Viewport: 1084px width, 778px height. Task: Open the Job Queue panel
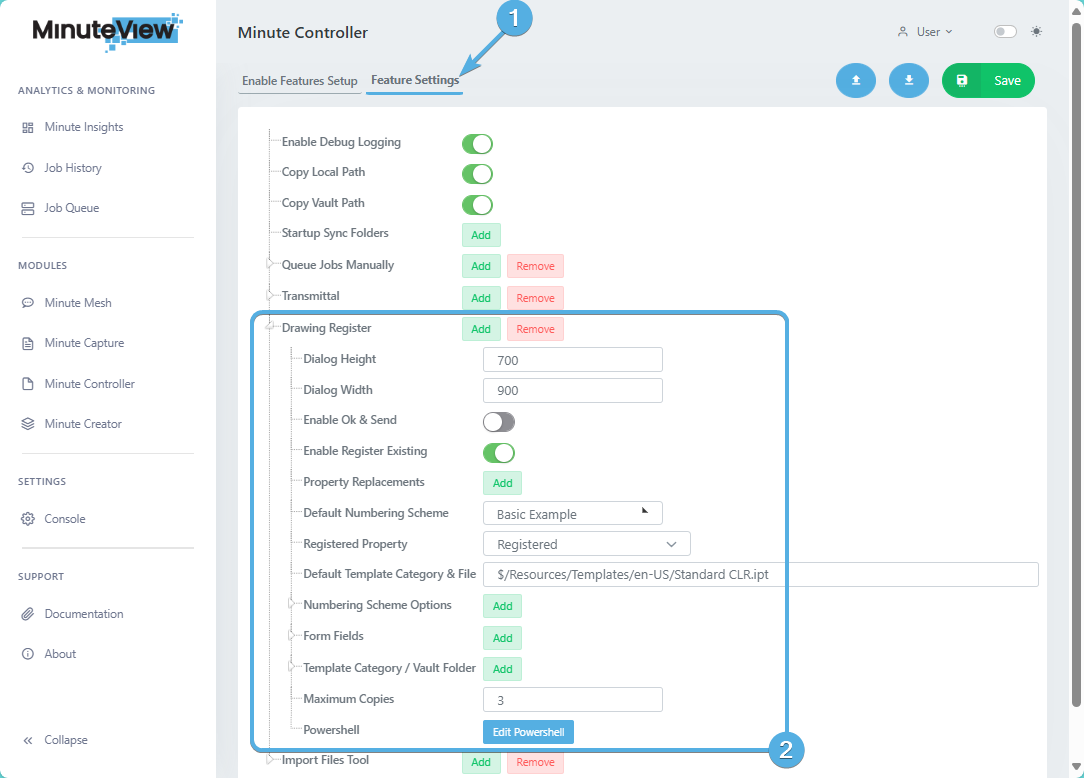tap(72, 207)
